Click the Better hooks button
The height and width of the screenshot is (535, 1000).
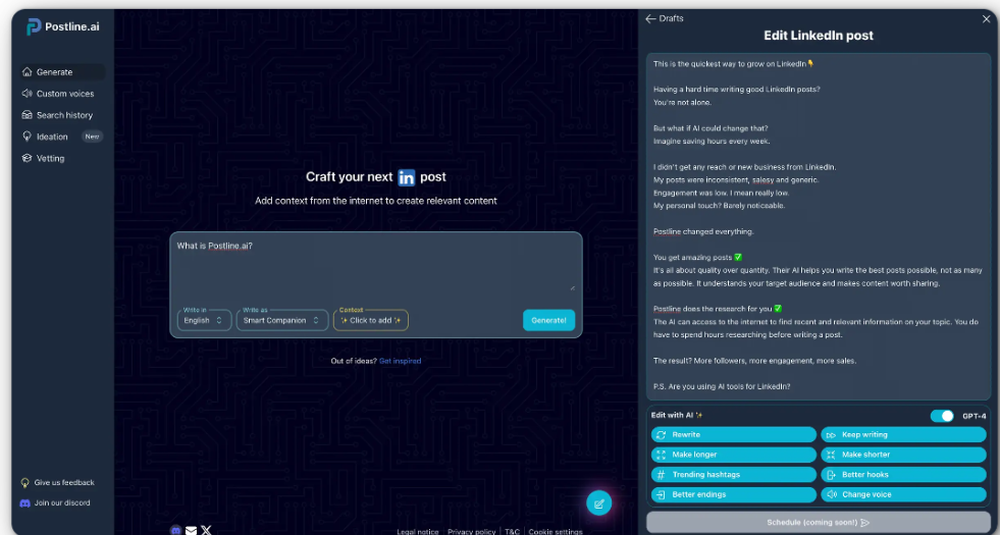point(903,474)
